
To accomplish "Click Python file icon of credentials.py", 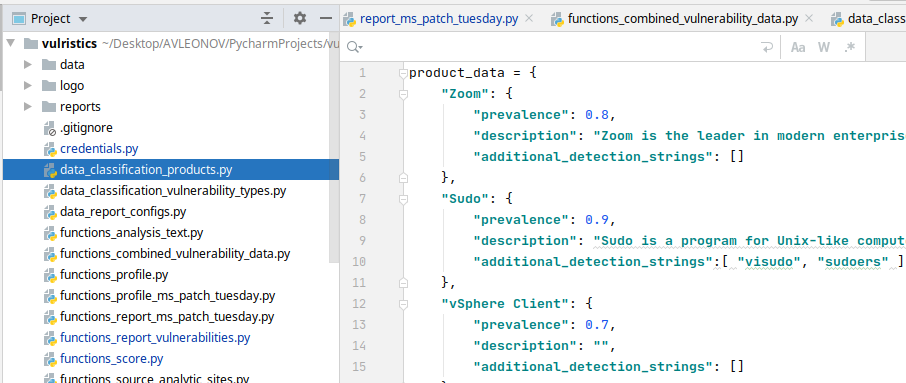I will click(50, 149).
